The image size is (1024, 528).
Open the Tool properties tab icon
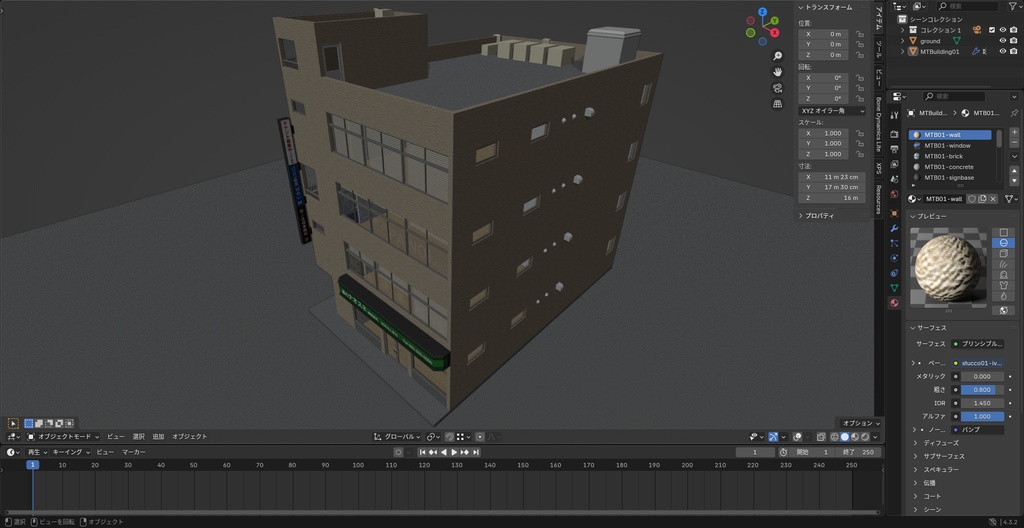894,116
